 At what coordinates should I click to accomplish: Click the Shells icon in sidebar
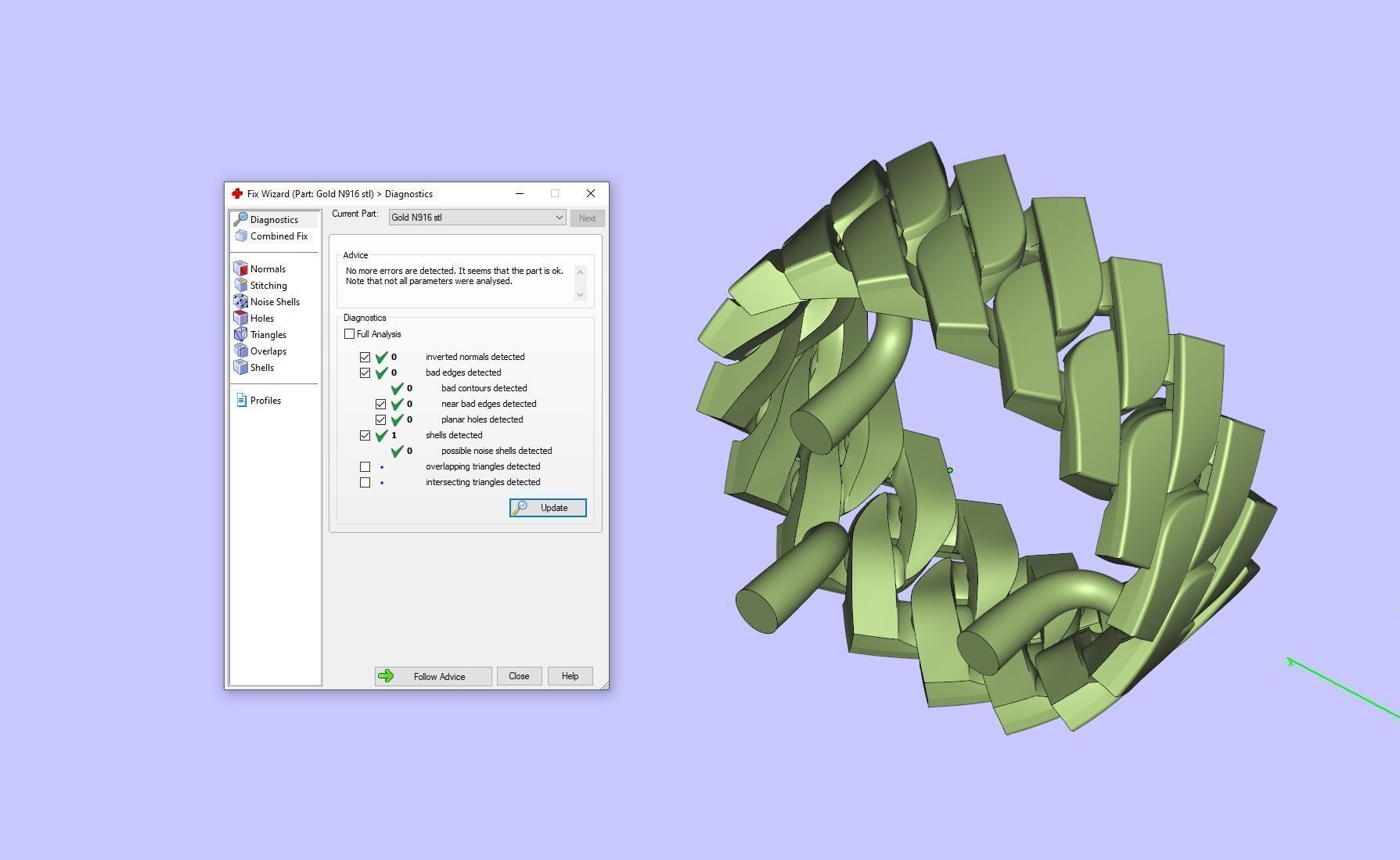pyautogui.click(x=241, y=368)
